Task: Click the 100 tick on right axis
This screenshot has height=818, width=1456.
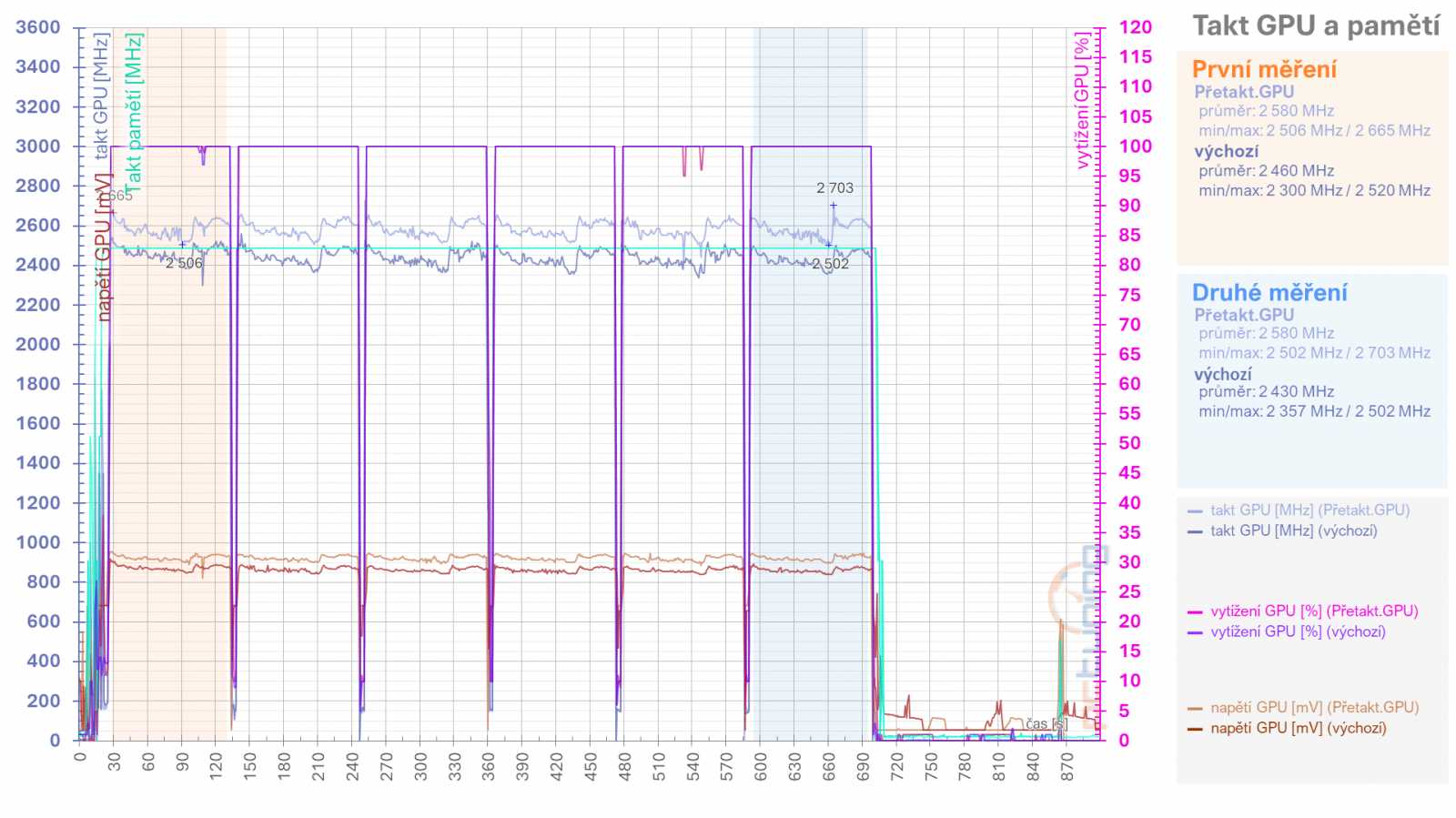Action: (x=1135, y=146)
